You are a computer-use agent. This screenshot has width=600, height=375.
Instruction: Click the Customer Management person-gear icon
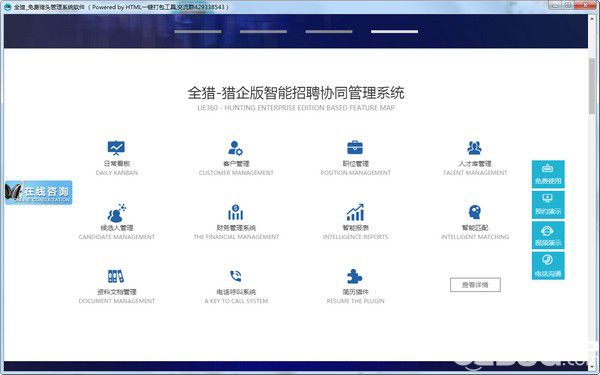pyautogui.click(x=235, y=148)
